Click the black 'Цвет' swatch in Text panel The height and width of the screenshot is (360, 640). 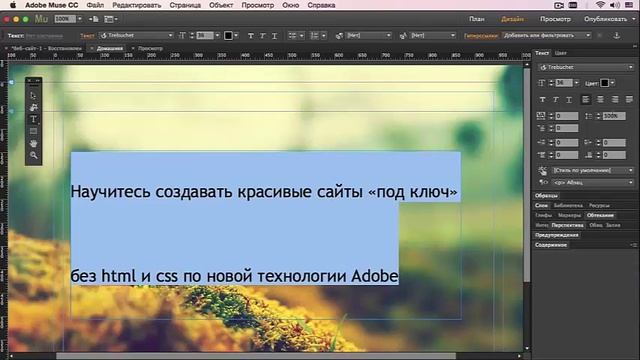click(604, 83)
